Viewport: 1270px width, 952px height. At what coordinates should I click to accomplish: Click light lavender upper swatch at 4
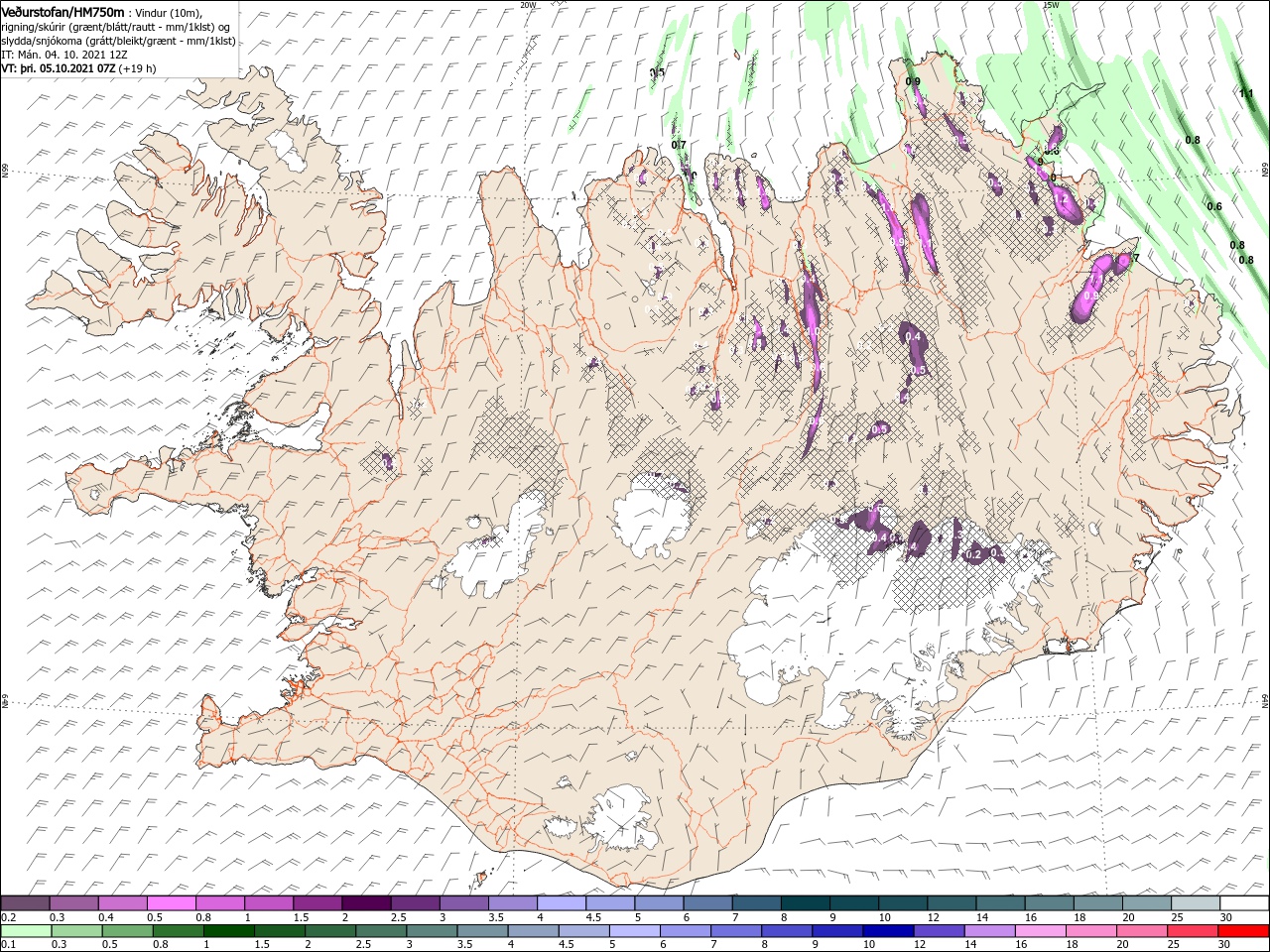(561, 903)
